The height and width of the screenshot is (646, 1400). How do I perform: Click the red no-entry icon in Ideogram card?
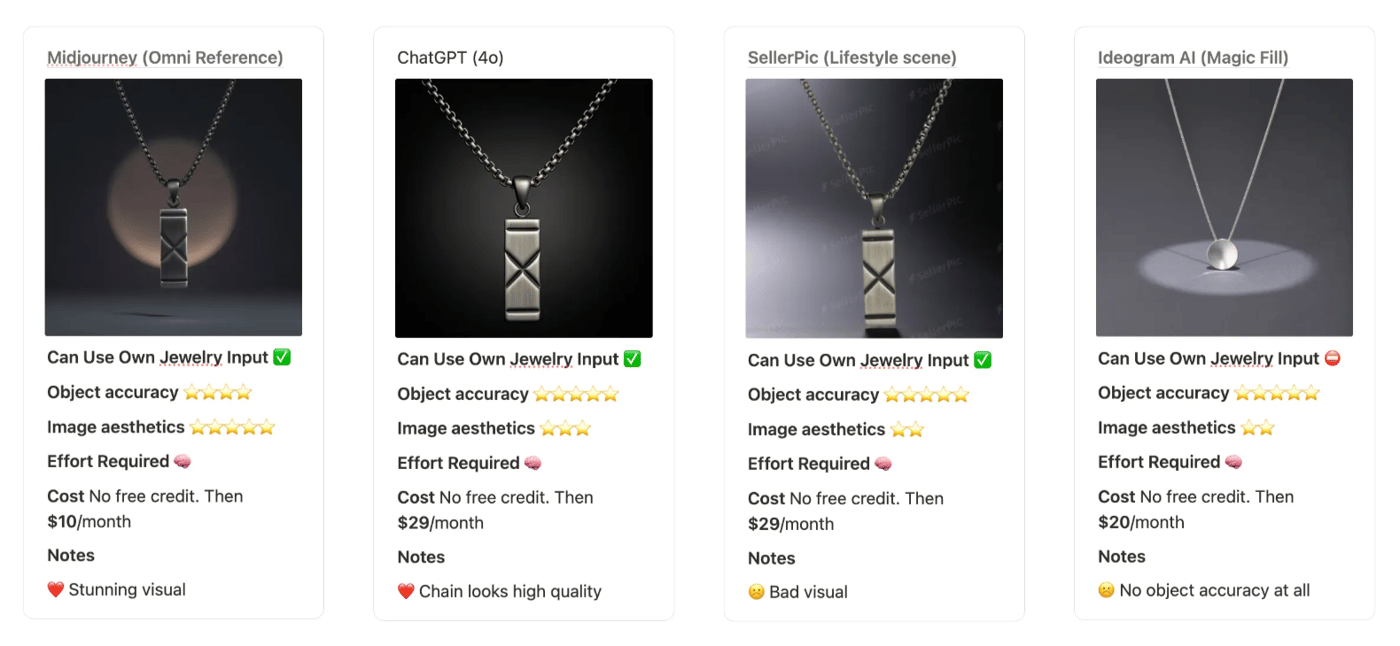coord(1332,358)
